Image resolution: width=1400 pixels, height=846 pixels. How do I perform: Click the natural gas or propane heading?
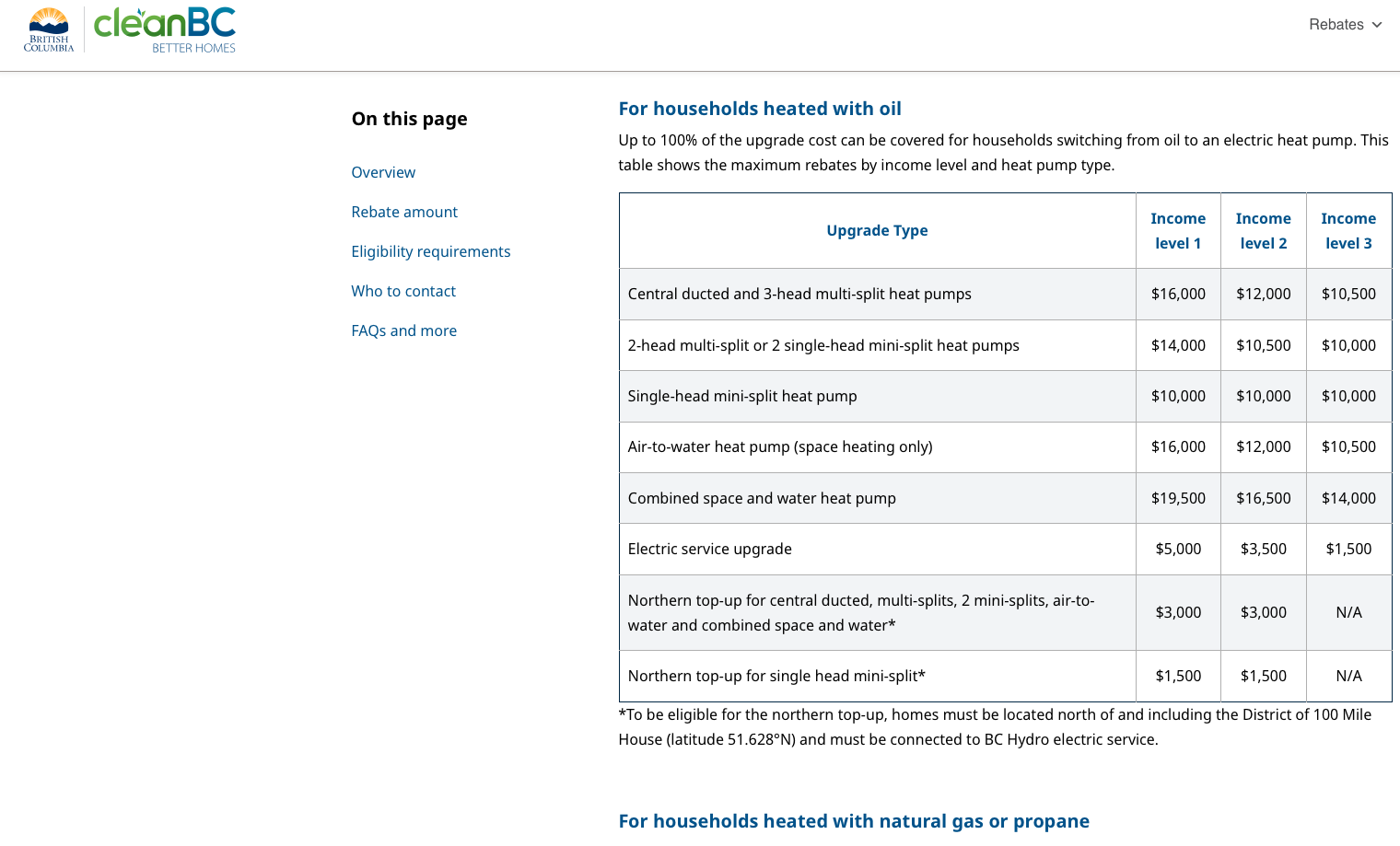(x=854, y=821)
